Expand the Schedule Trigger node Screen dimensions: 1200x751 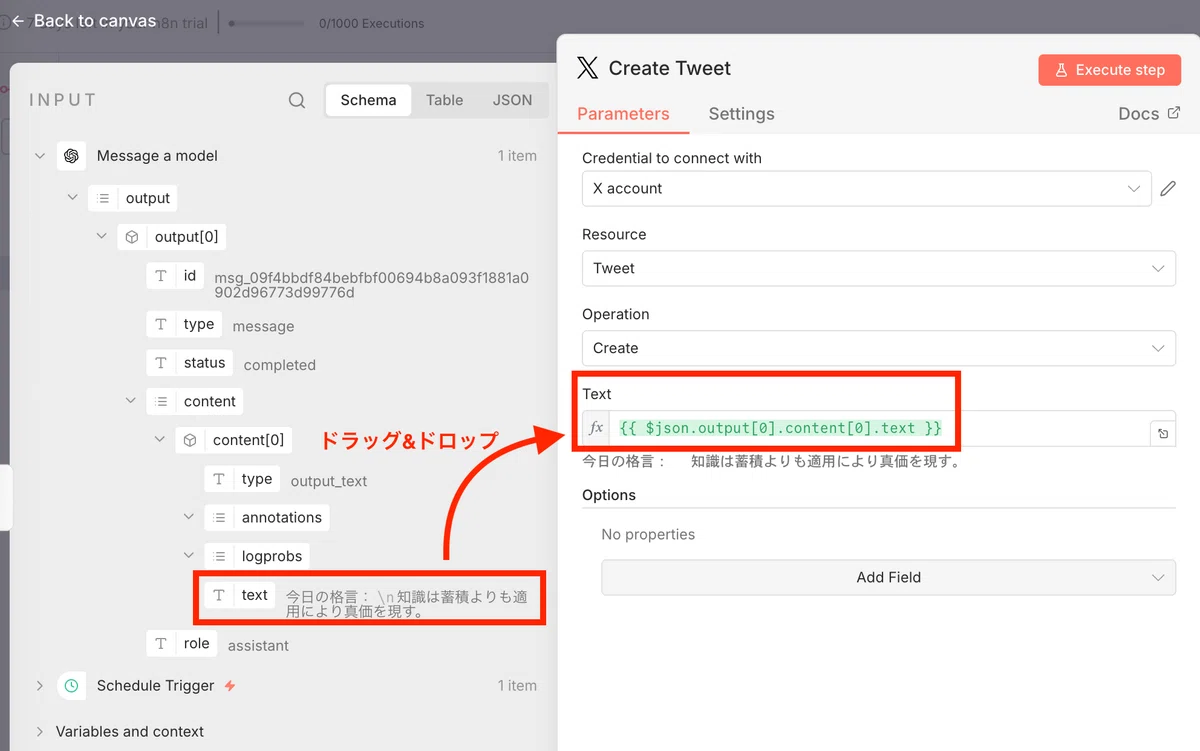(x=40, y=686)
